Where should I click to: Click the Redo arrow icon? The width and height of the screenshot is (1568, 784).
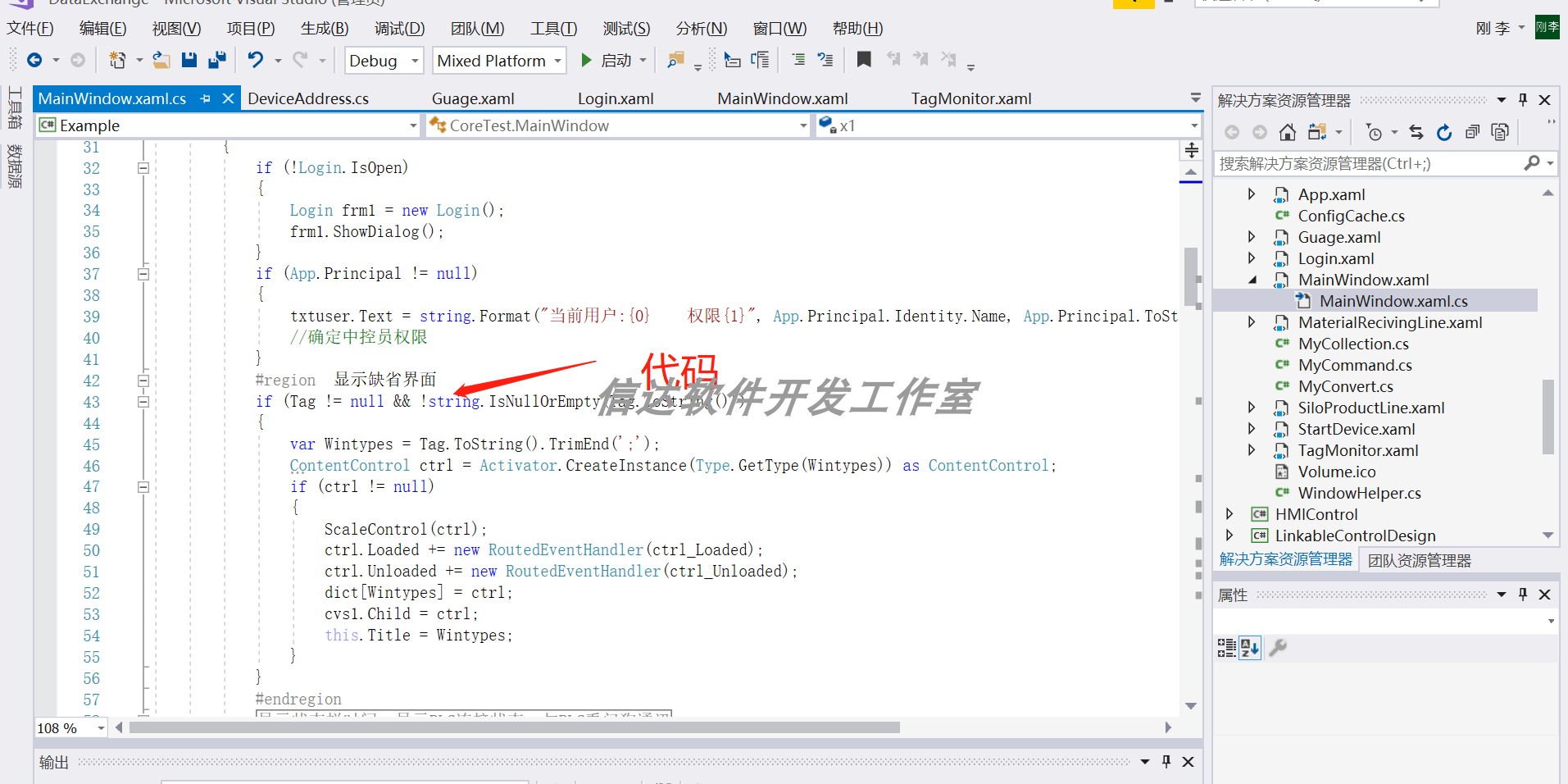(300, 60)
